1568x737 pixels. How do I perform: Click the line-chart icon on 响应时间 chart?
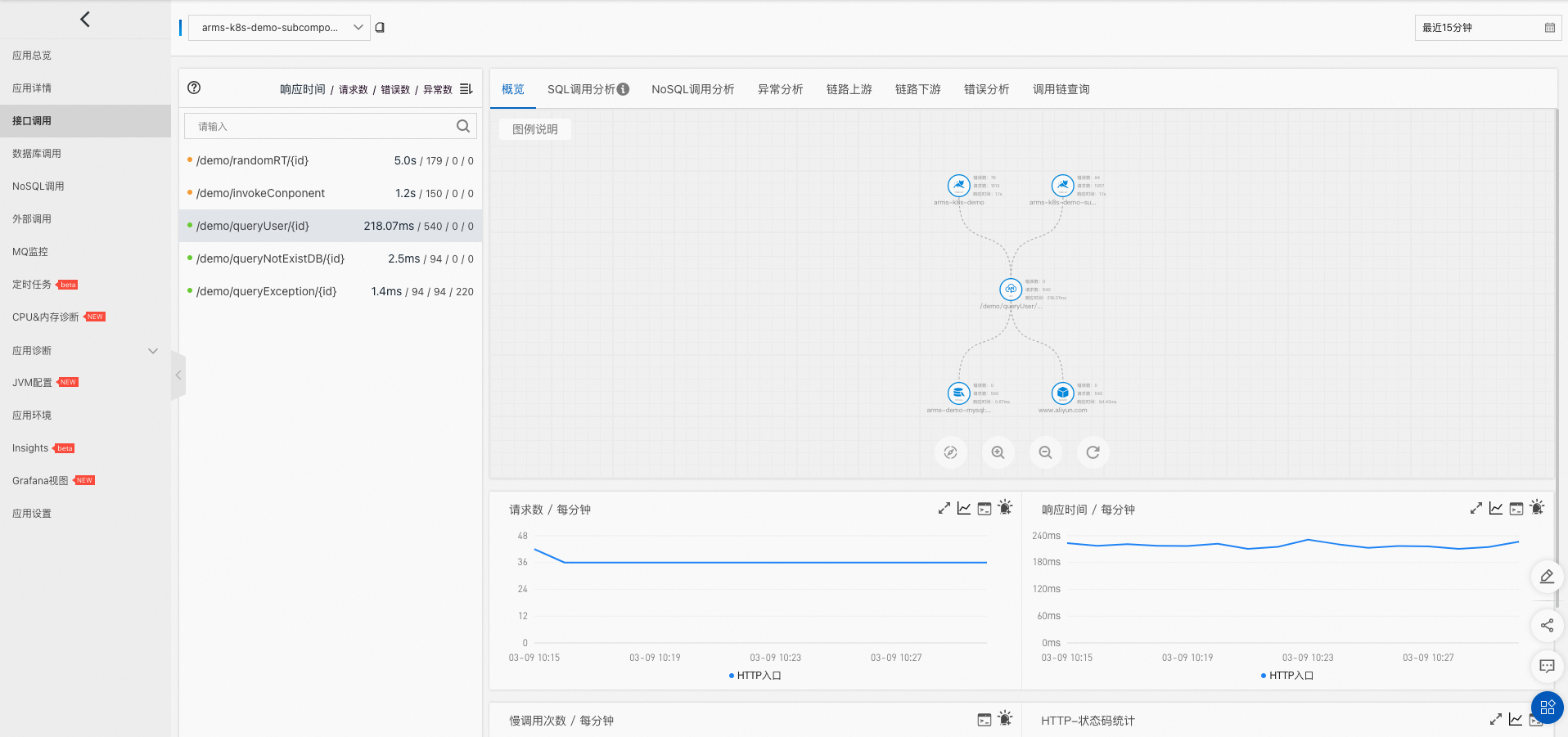coord(1496,509)
